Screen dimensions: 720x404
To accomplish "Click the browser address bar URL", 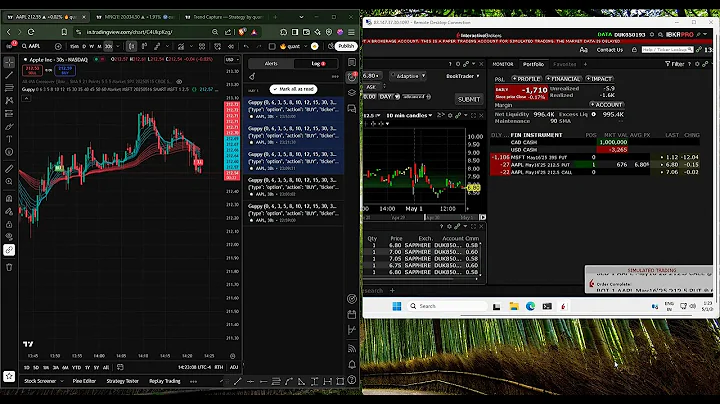I will (x=129, y=32).
